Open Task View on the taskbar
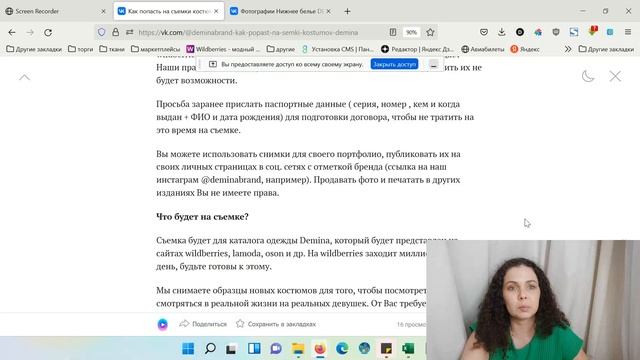Viewport: 640px width, 360px height. [x=231, y=349]
